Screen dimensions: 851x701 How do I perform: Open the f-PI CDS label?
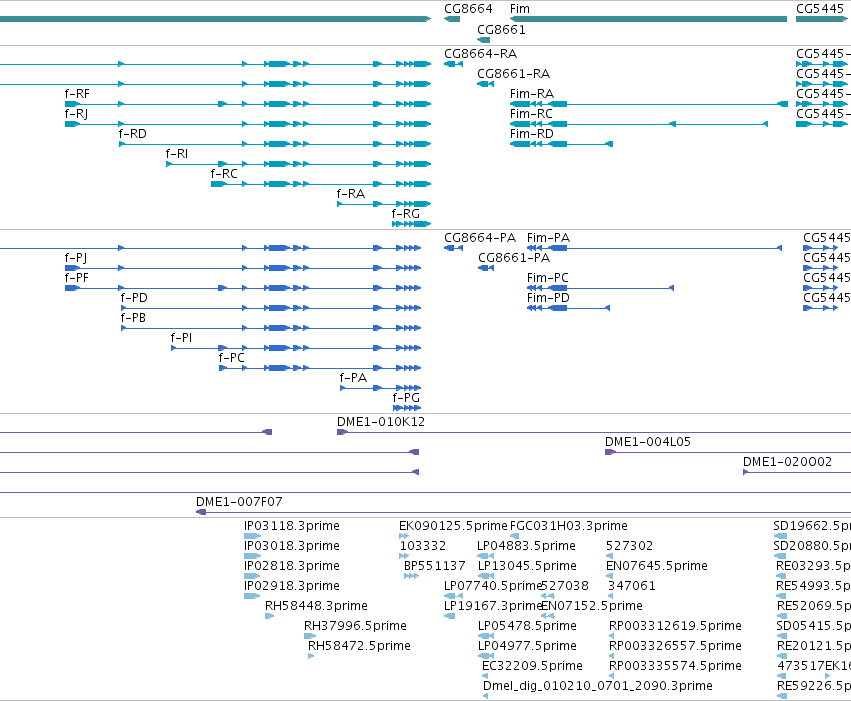tap(181, 338)
